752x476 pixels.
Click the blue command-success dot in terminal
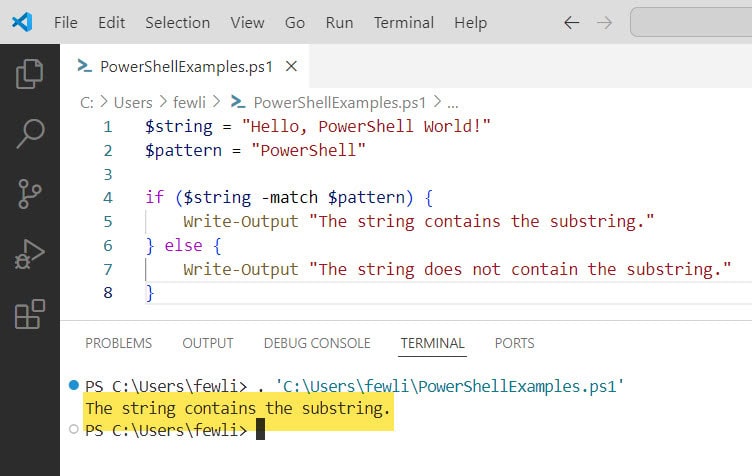click(x=73, y=385)
